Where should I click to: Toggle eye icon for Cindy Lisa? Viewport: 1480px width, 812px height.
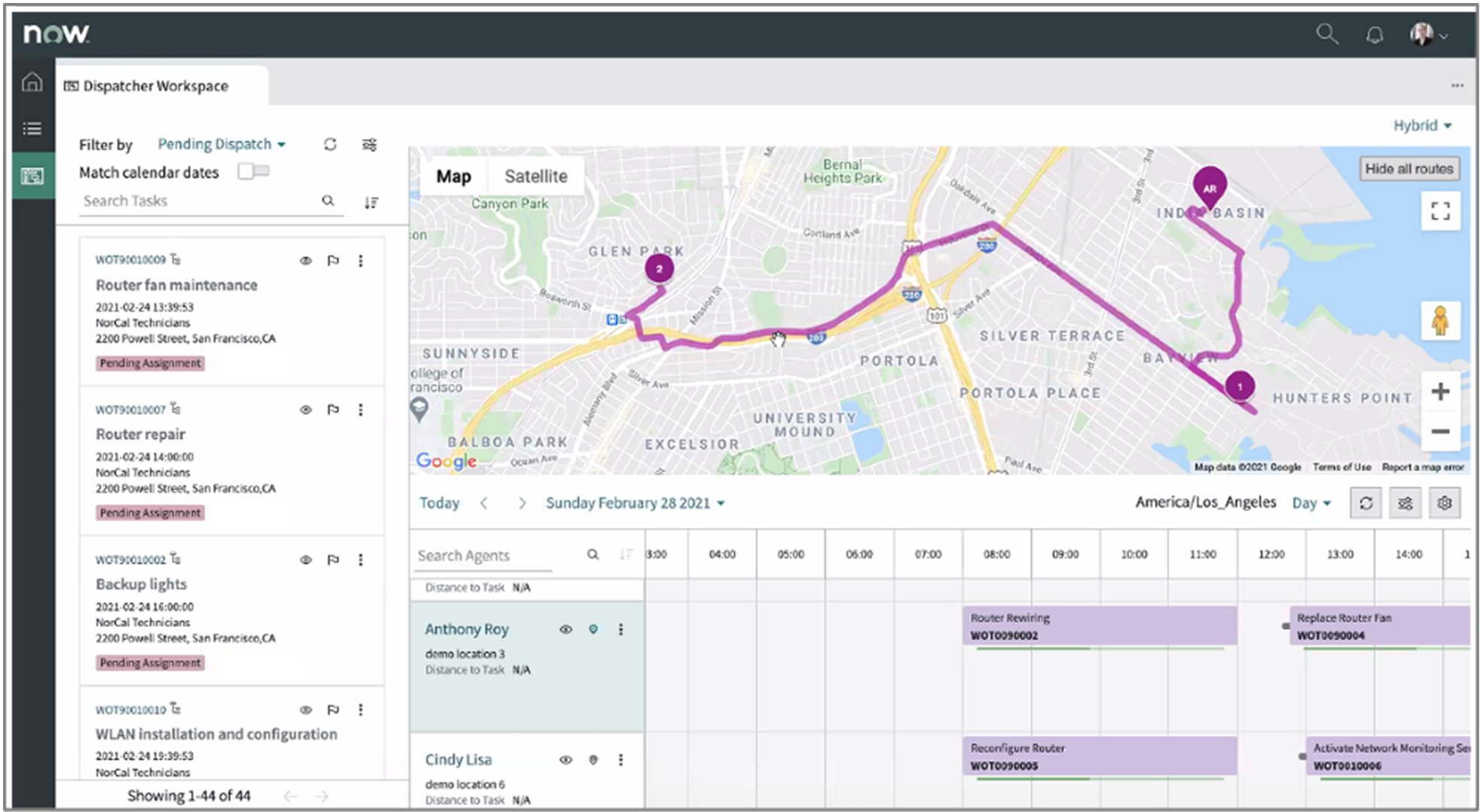coord(566,760)
